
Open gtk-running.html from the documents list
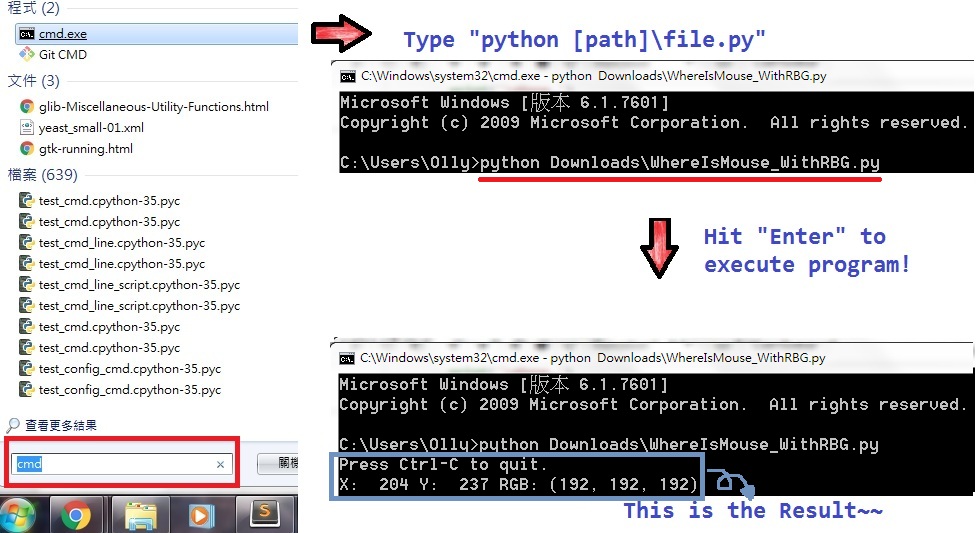pos(85,148)
